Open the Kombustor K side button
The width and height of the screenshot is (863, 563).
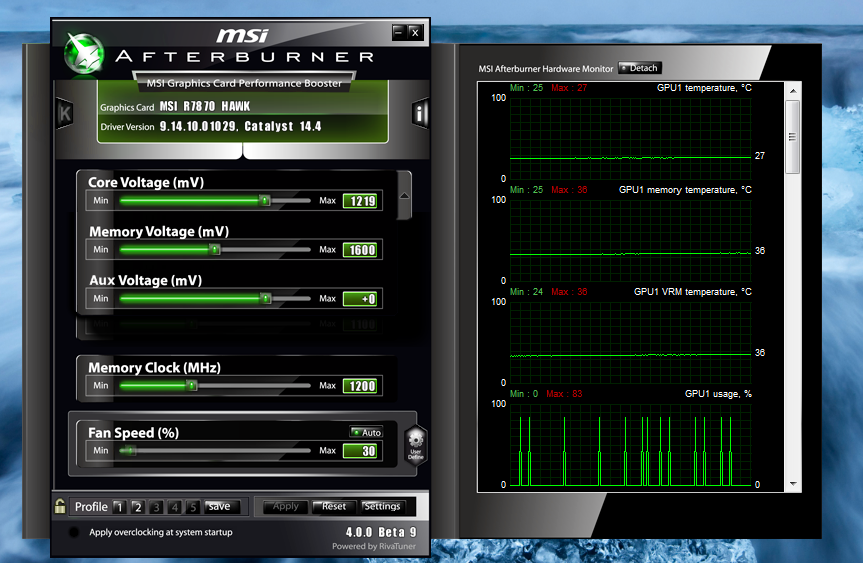65,114
